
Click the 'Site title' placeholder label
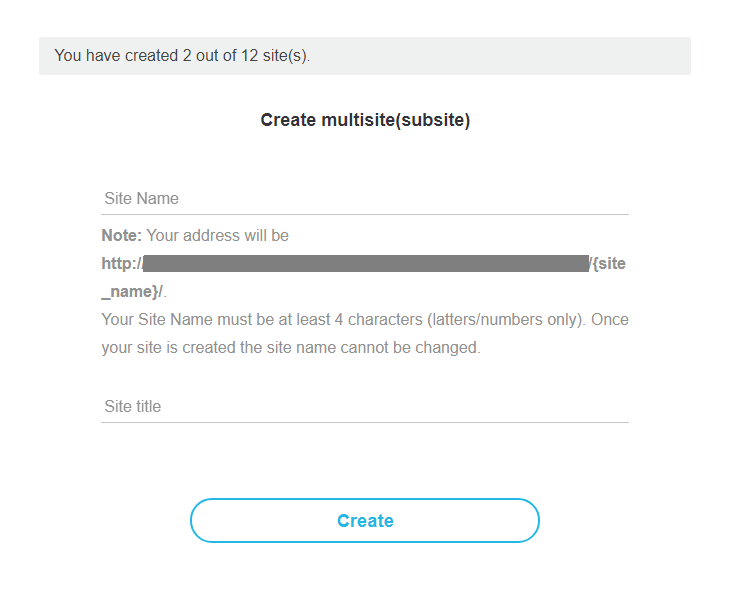(132, 406)
